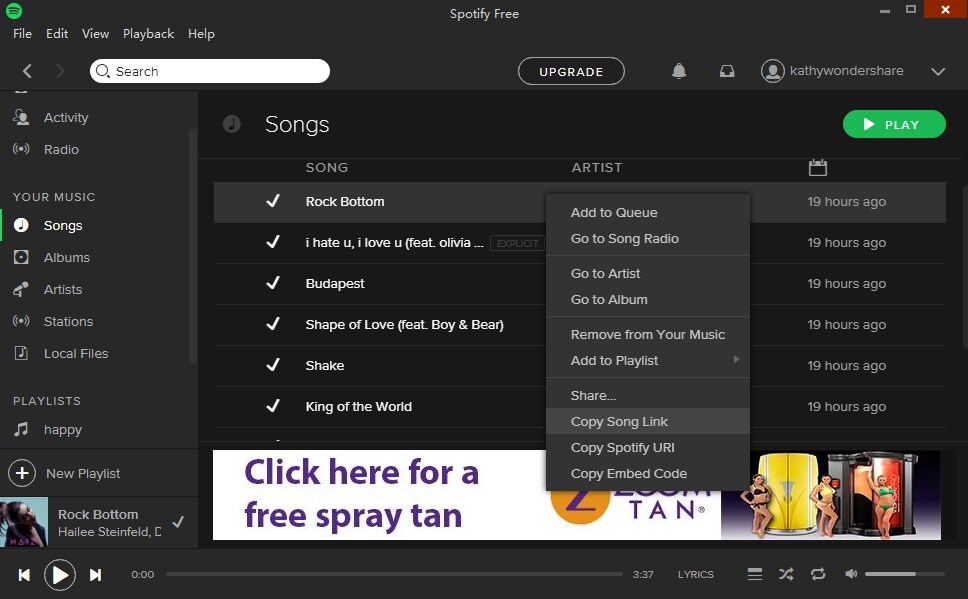Viewport: 968px width, 599px height.
Task: Open the View menu
Action: click(x=95, y=33)
